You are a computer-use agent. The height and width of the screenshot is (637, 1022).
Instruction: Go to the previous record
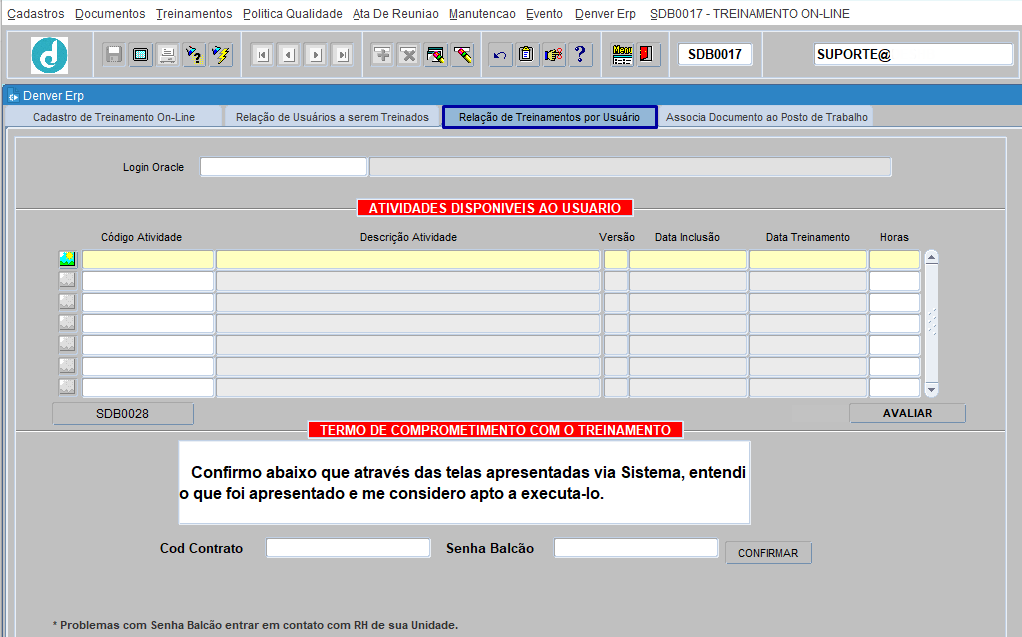pyautogui.click(x=289, y=55)
